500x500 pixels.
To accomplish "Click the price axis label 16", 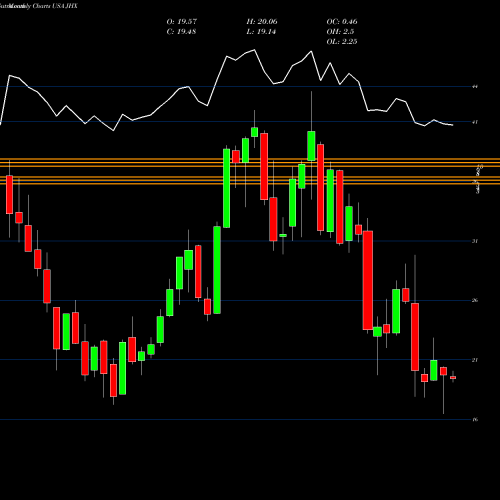I will (x=475, y=419).
